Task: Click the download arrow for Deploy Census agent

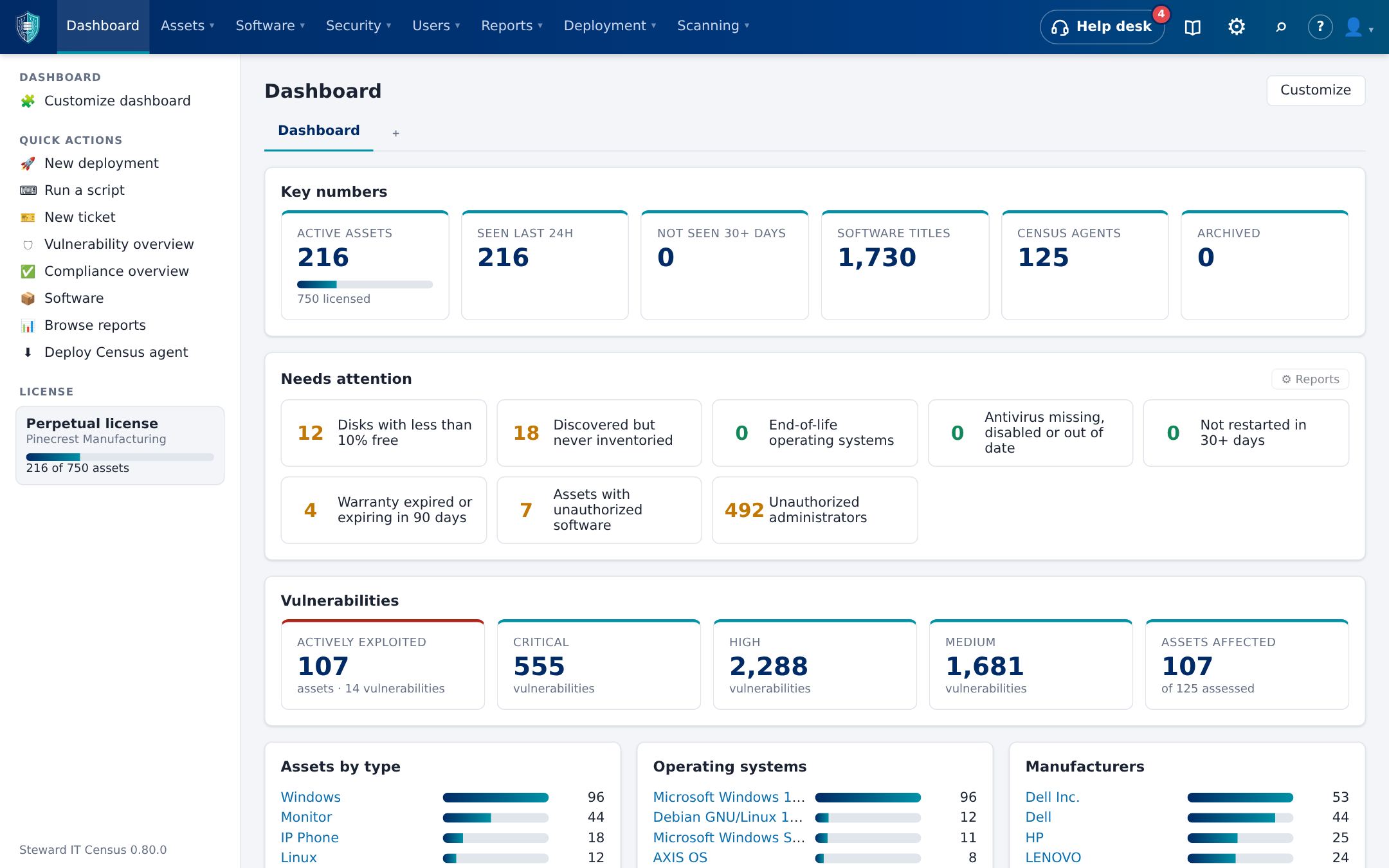Action: pyautogui.click(x=28, y=352)
